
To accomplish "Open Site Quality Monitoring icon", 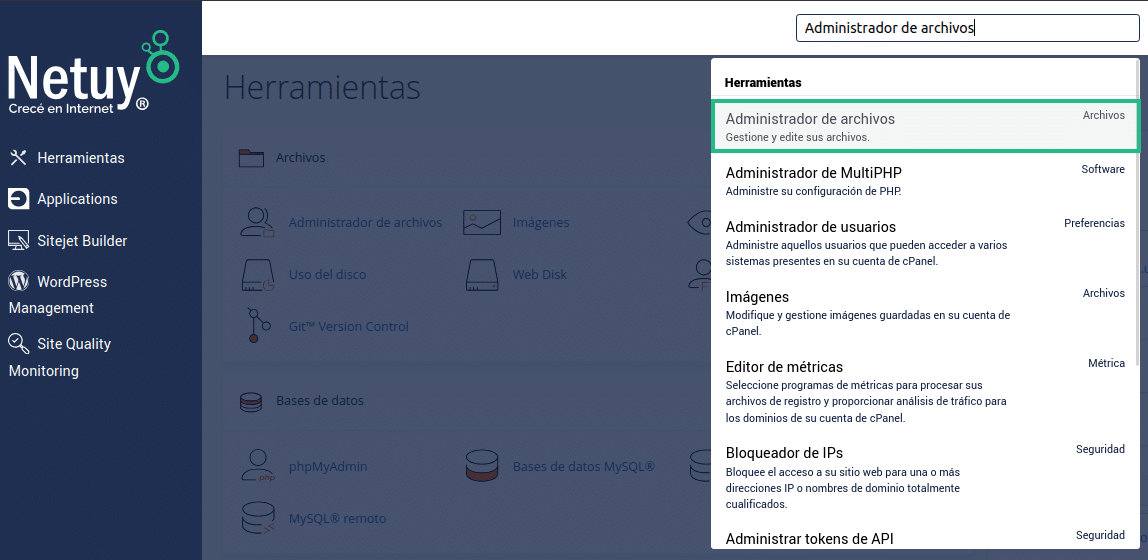I will pos(18,344).
